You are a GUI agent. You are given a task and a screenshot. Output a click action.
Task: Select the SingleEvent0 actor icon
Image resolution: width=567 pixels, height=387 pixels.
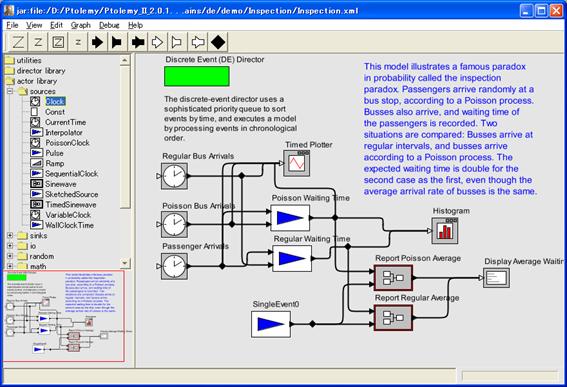(271, 324)
